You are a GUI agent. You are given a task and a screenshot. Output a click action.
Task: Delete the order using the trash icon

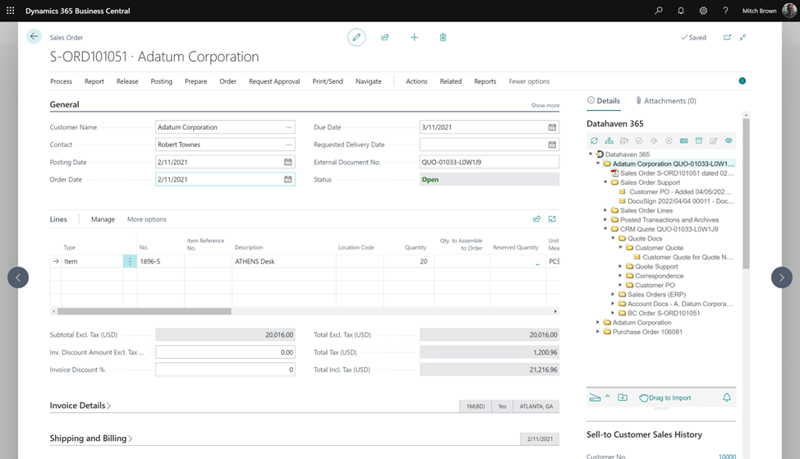(x=443, y=37)
